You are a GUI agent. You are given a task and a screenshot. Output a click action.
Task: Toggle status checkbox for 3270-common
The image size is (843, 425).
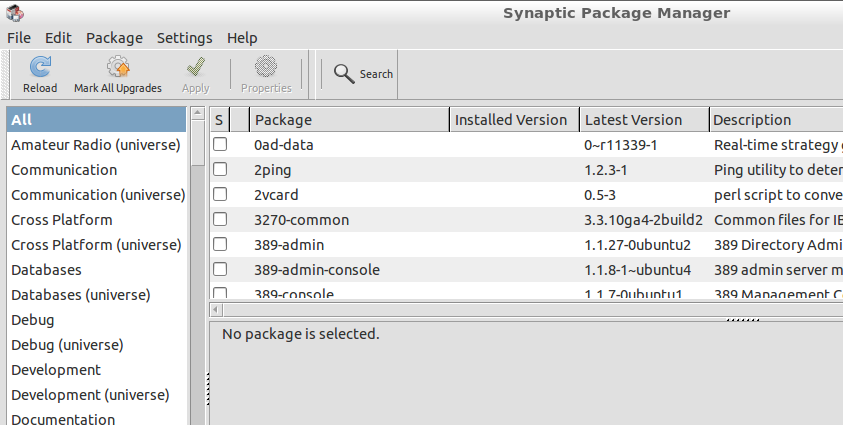pyautogui.click(x=220, y=219)
